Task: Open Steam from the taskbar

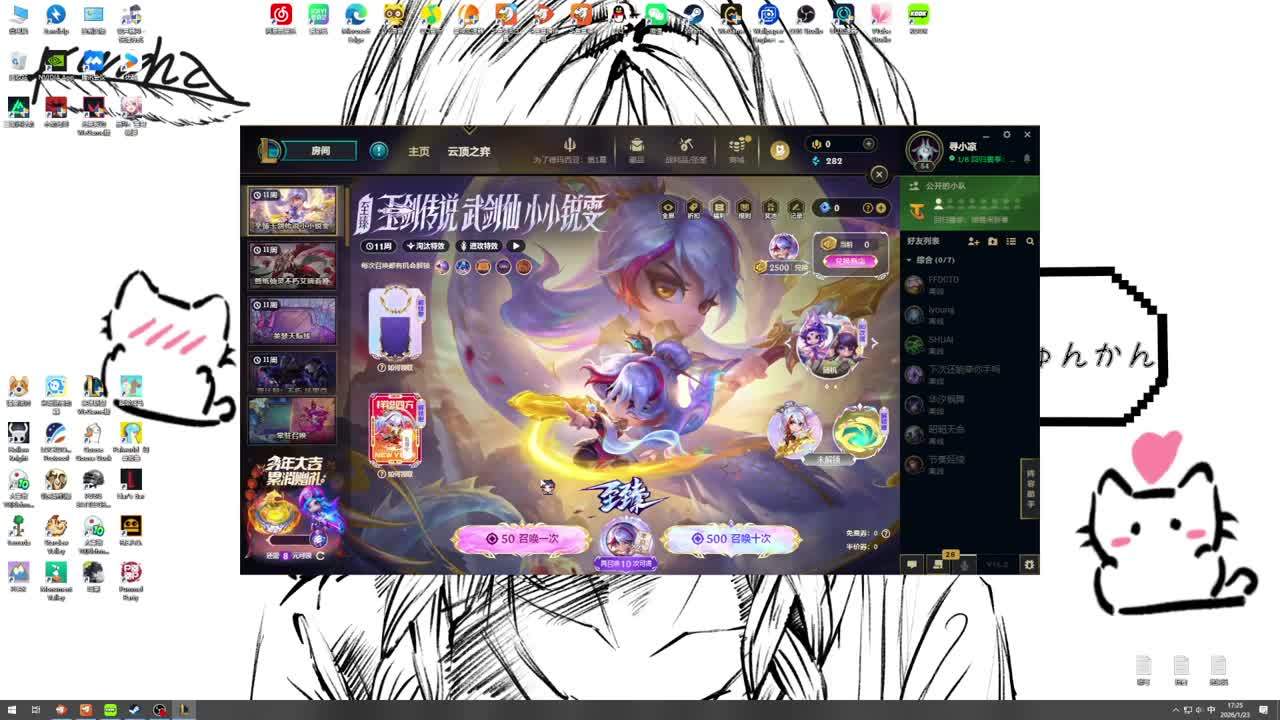Action: (x=135, y=710)
